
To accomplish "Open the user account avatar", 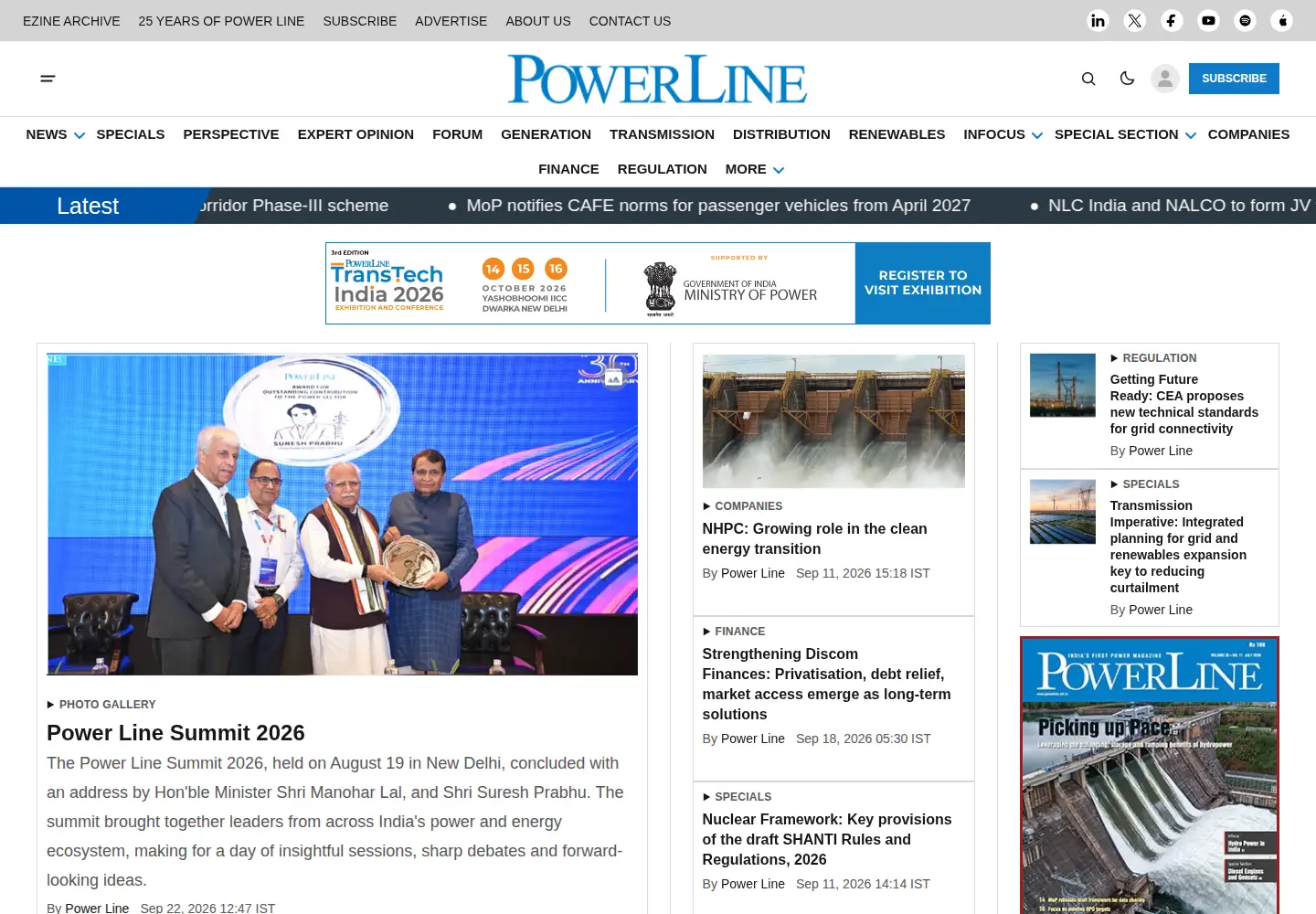I will click(x=1165, y=79).
